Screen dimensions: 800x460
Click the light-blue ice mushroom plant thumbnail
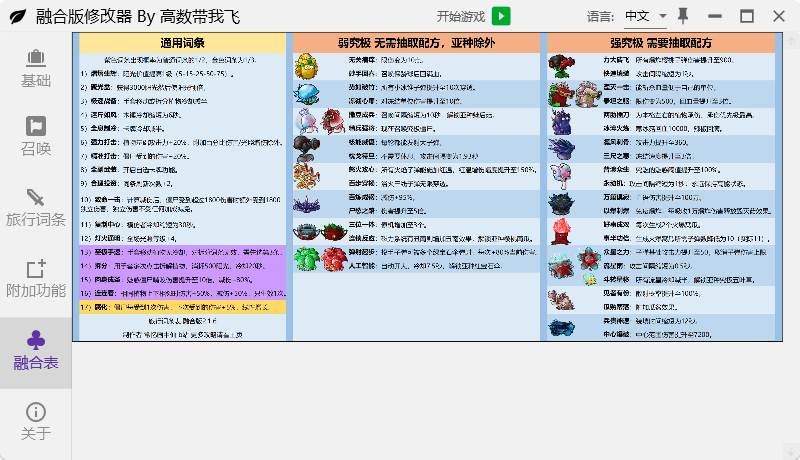point(307,94)
